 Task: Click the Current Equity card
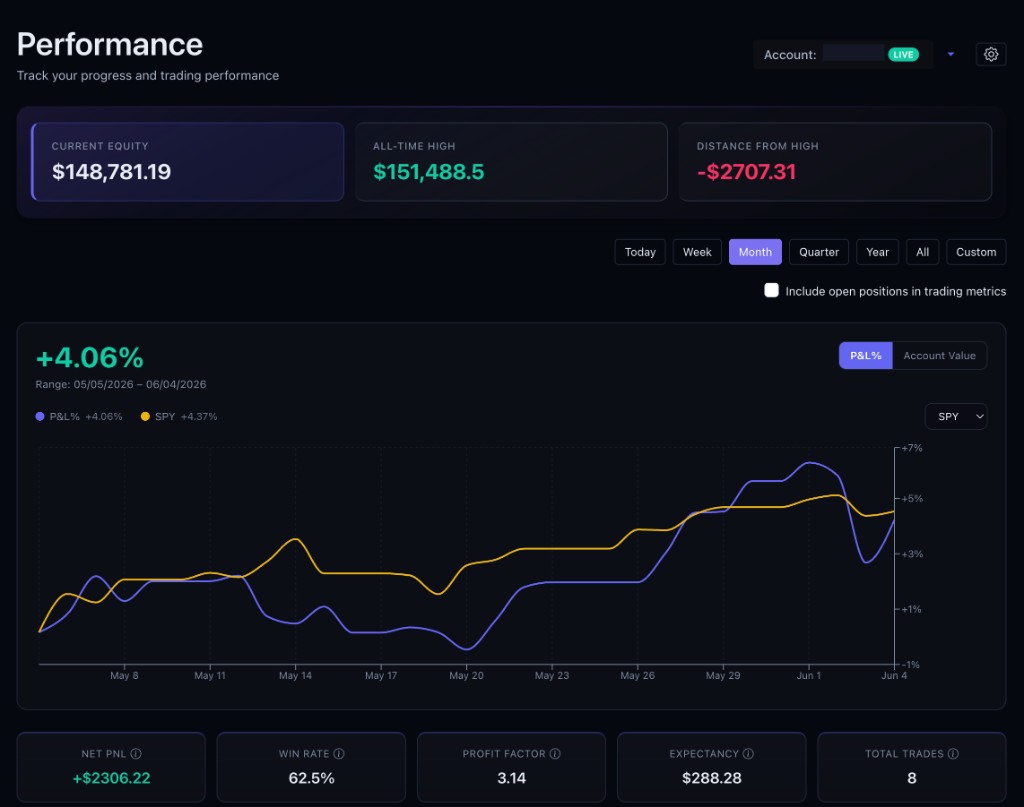point(187,162)
